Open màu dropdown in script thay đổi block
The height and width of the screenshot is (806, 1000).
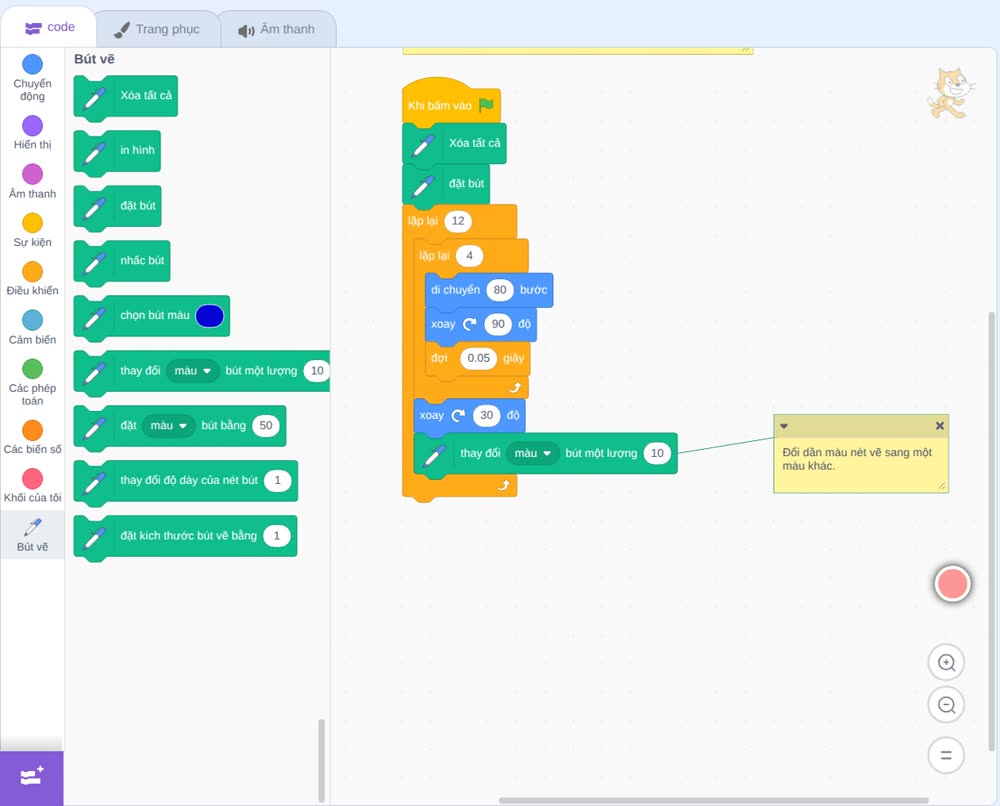[533, 453]
